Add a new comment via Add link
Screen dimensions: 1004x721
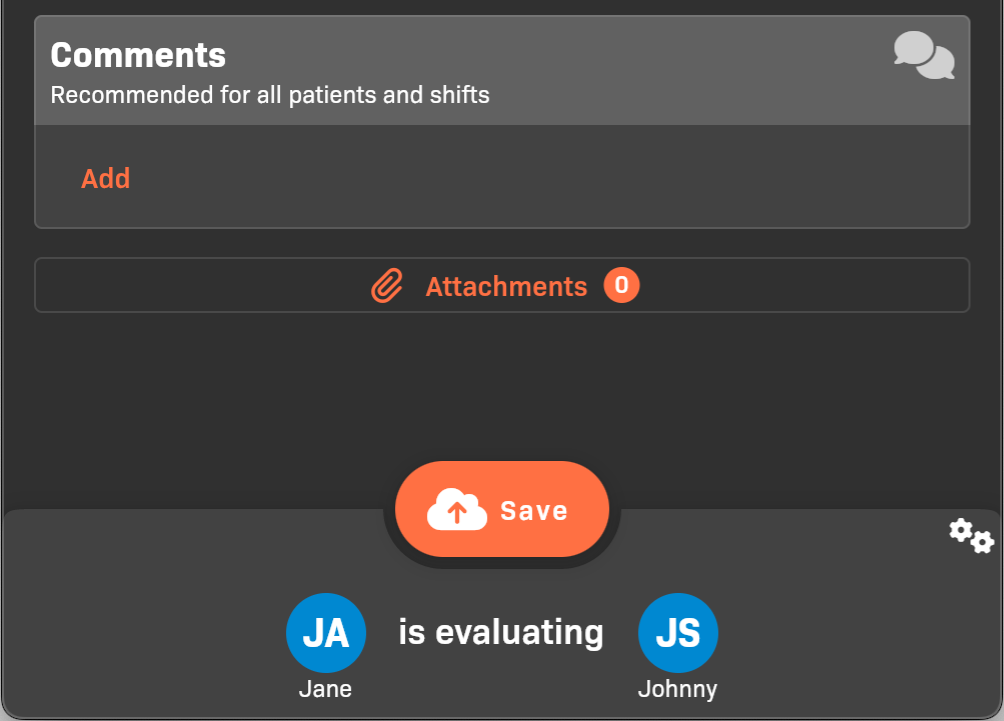point(106,178)
